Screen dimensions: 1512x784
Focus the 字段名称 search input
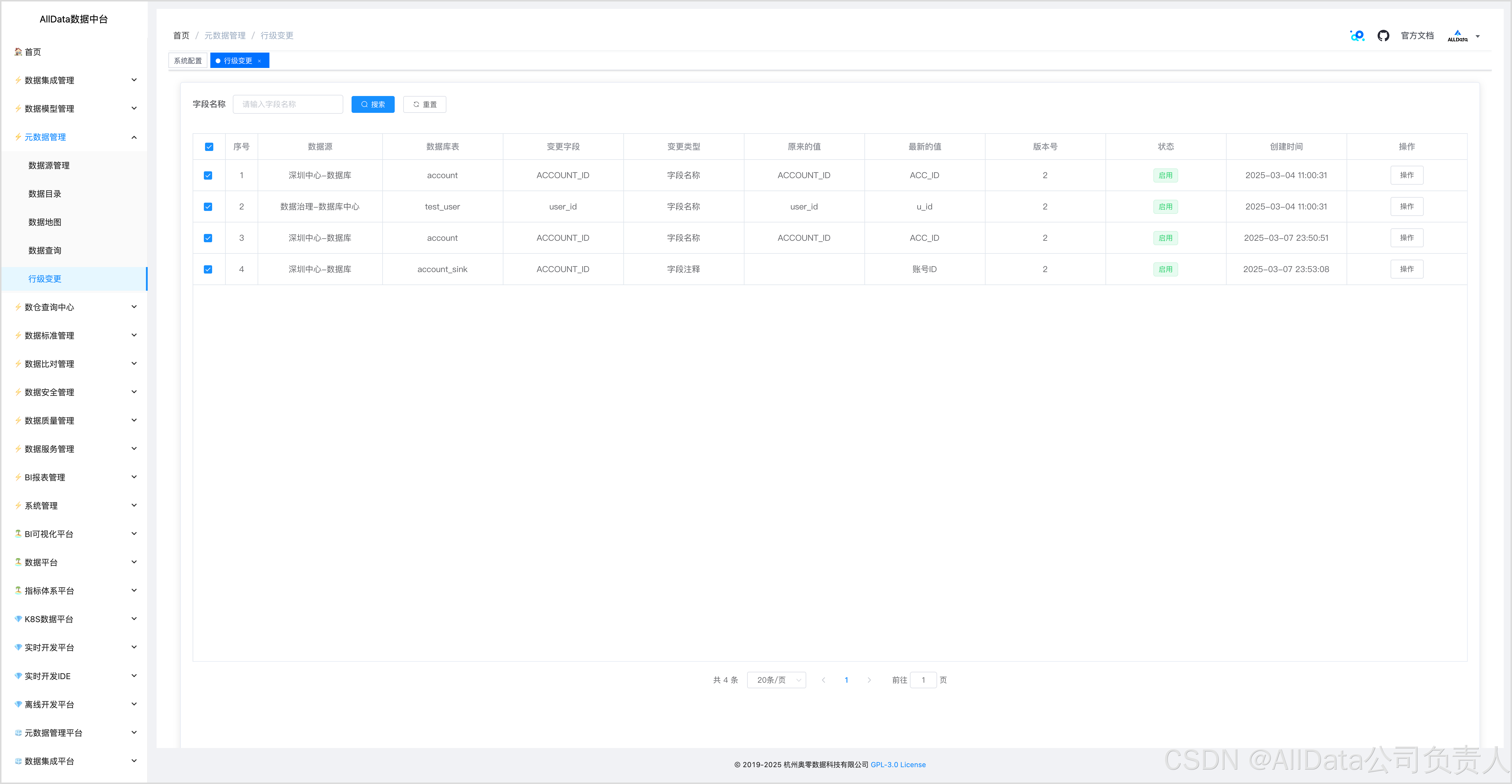288,105
